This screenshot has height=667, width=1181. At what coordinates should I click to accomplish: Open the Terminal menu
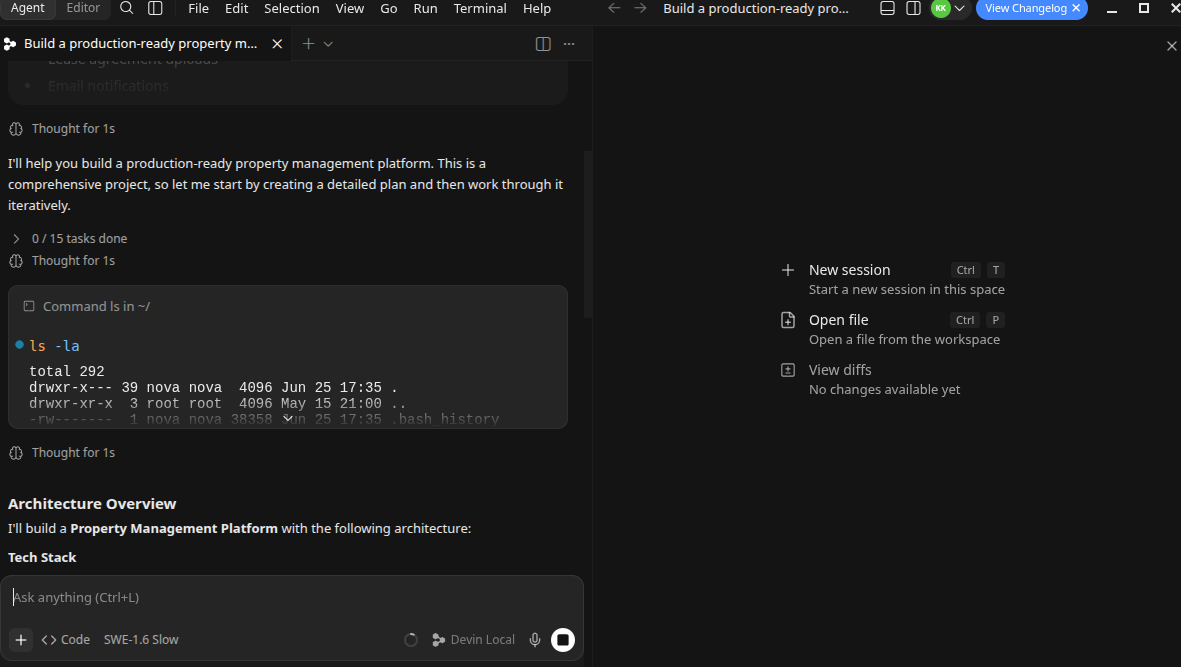point(480,8)
